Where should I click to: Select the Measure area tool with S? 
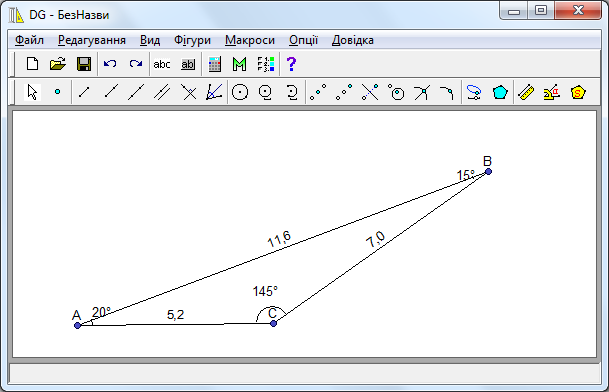[578, 92]
